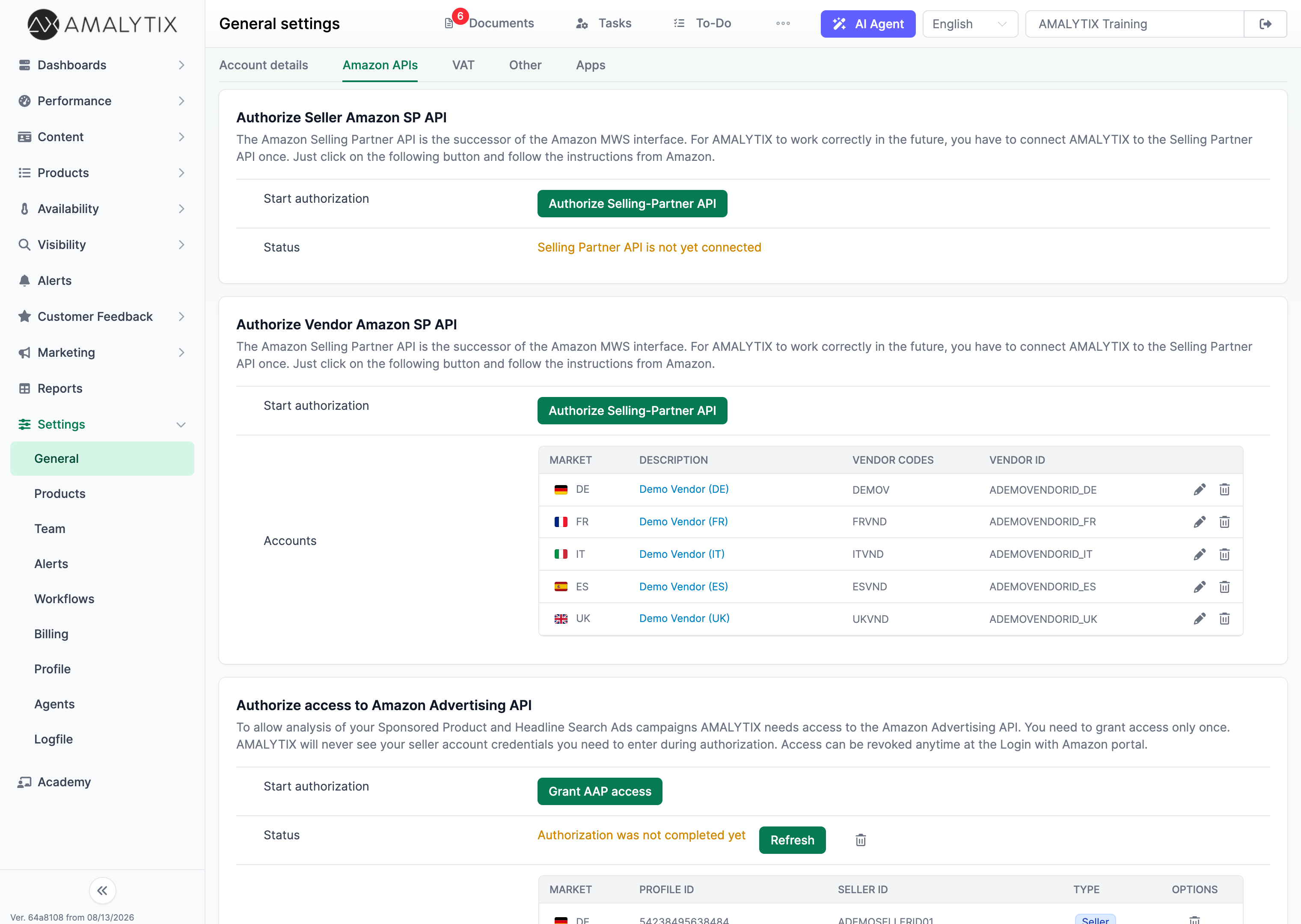The height and width of the screenshot is (924, 1301).
Task: Click the AMALYTIX Training account field
Action: pyautogui.click(x=1134, y=24)
